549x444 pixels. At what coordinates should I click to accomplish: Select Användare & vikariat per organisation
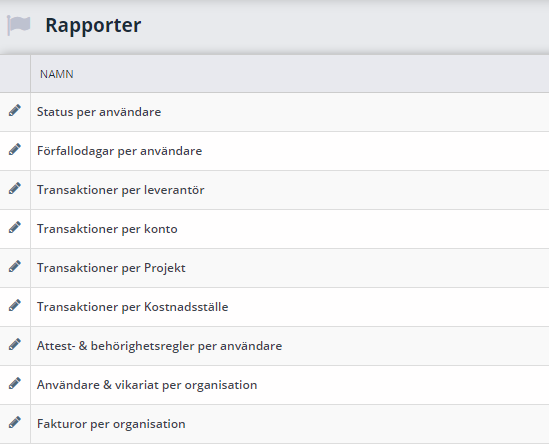coord(147,385)
